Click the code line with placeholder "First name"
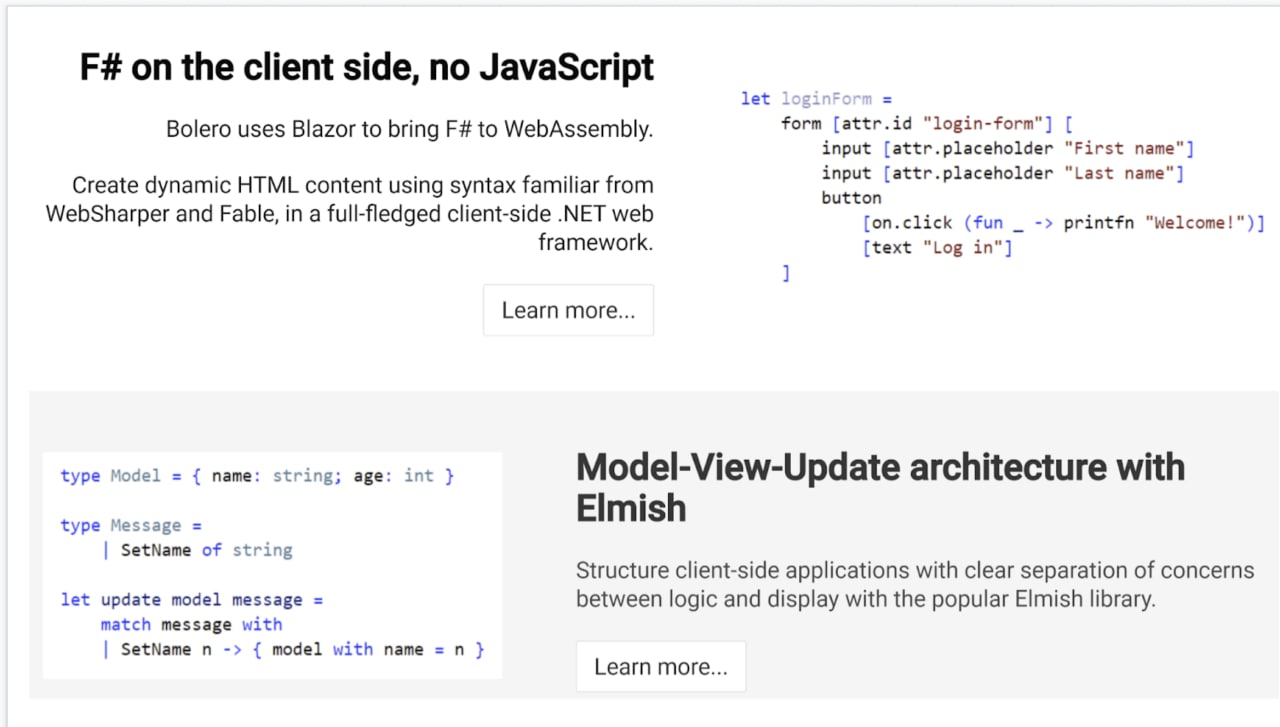The height and width of the screenshot is (727, 1280). [x=1008, y=148]
